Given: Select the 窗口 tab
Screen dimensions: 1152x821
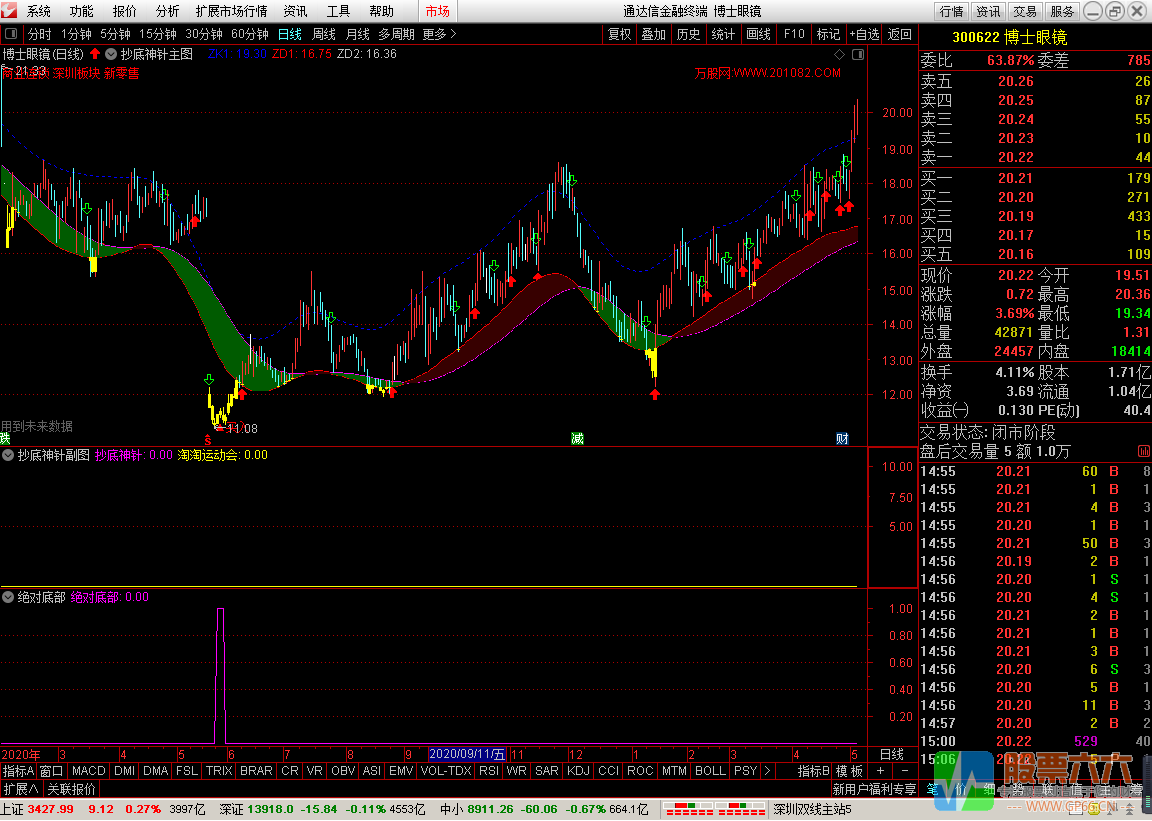Looking at the screenshot, I should tap(51, 771).
